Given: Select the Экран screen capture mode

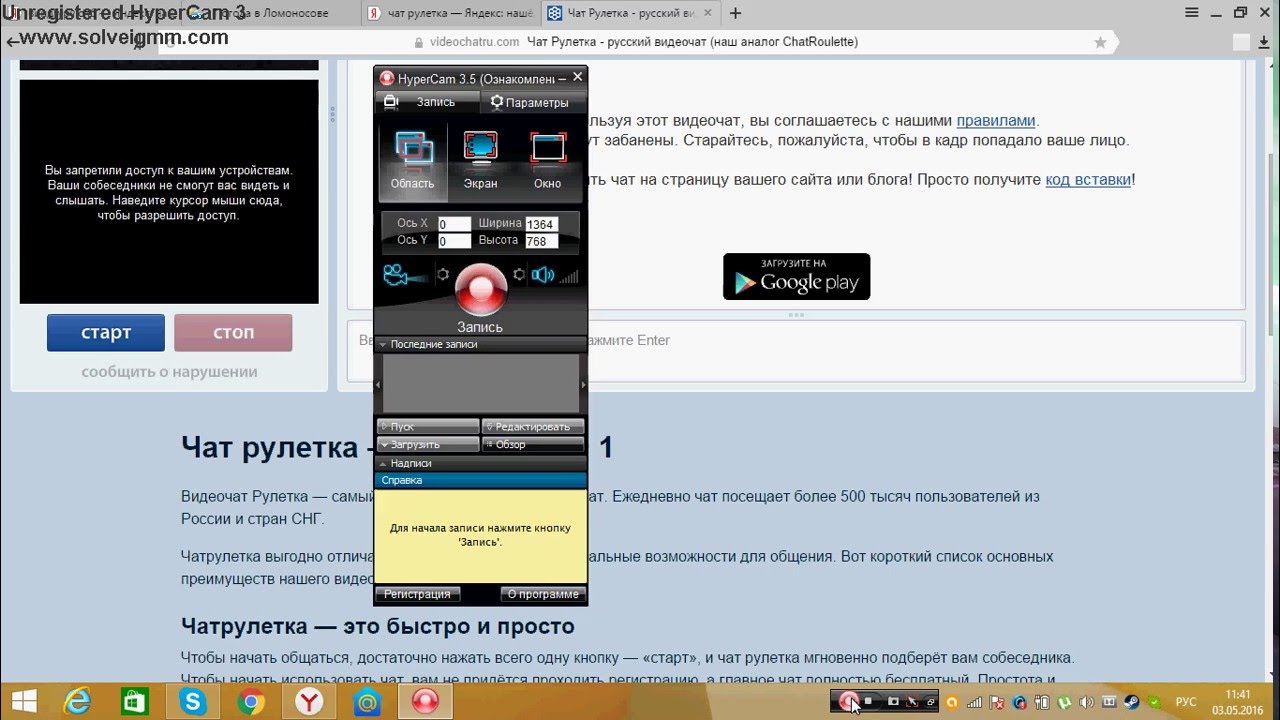Looking at the screenshot, I should tap(480, 160).
